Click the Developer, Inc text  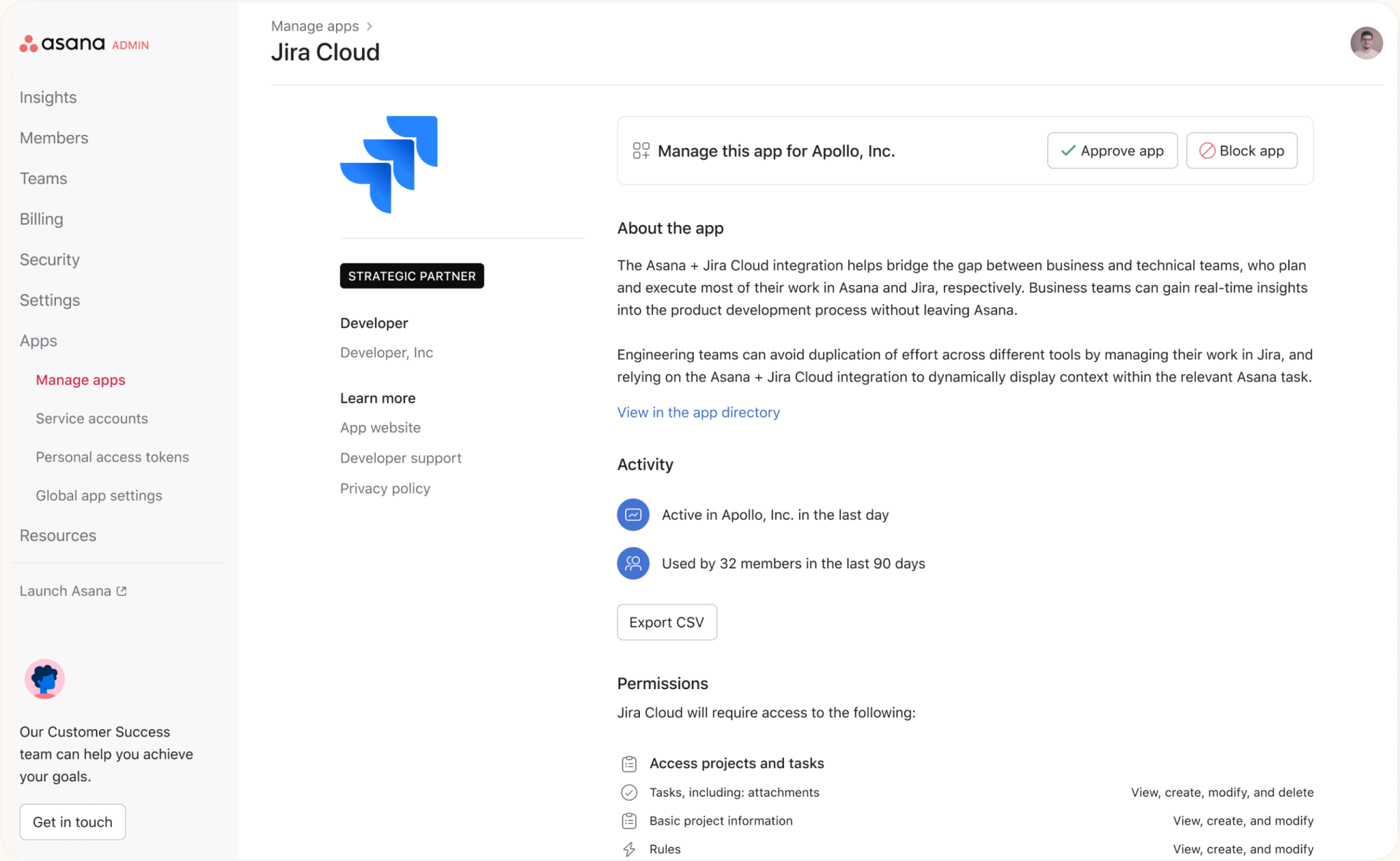pyautogui.click(x=386, y=353)
